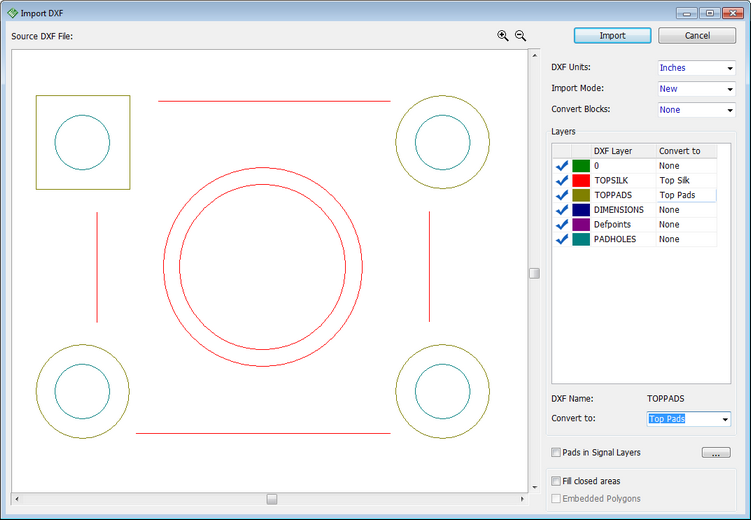Uncheck the layer 0 checkmark
The height and width of the screenshot is (520, 751).
[x=561, y=166]
